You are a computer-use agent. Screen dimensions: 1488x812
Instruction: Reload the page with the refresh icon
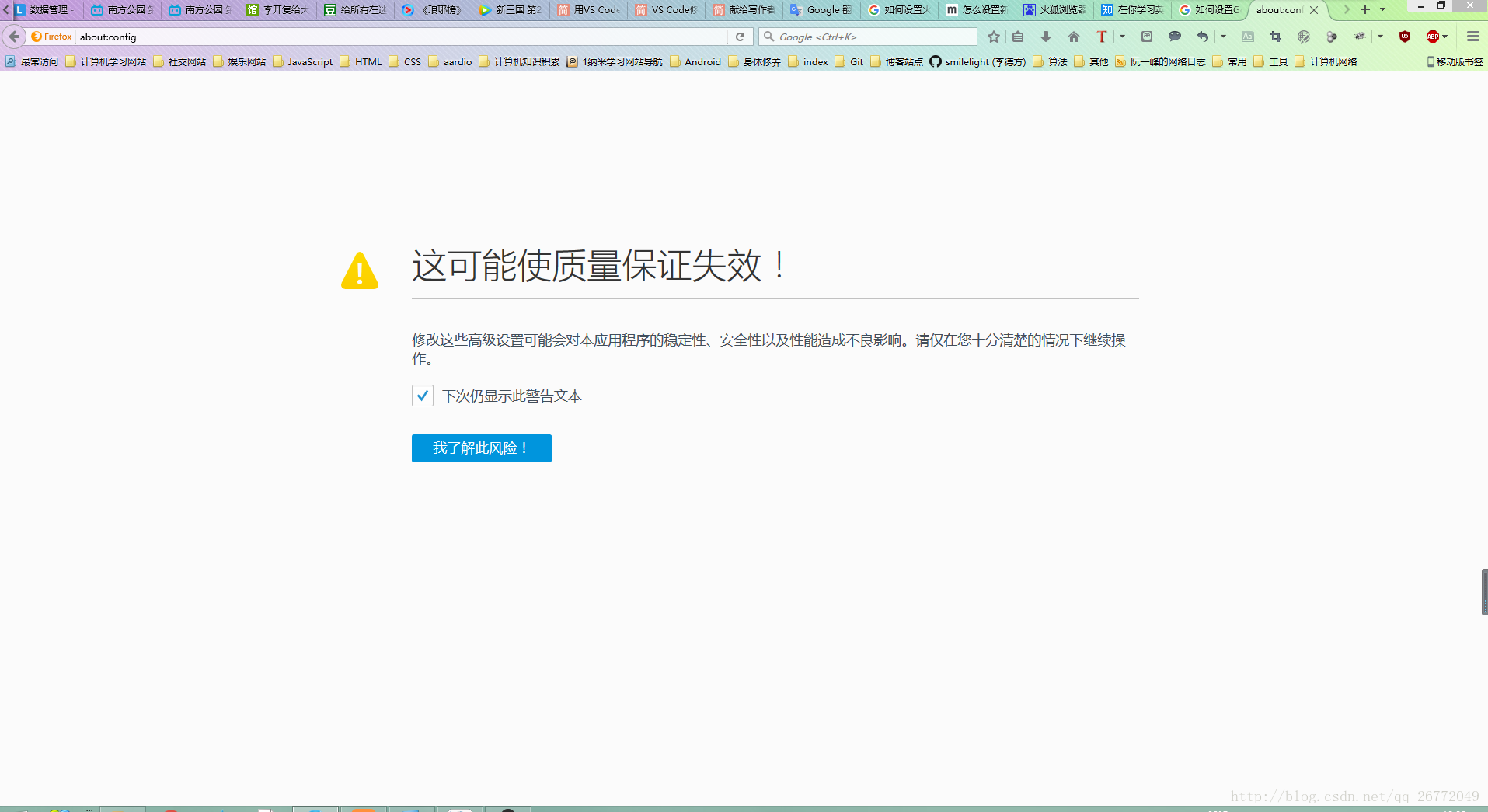pyautogui.click(x=740, y=37)
